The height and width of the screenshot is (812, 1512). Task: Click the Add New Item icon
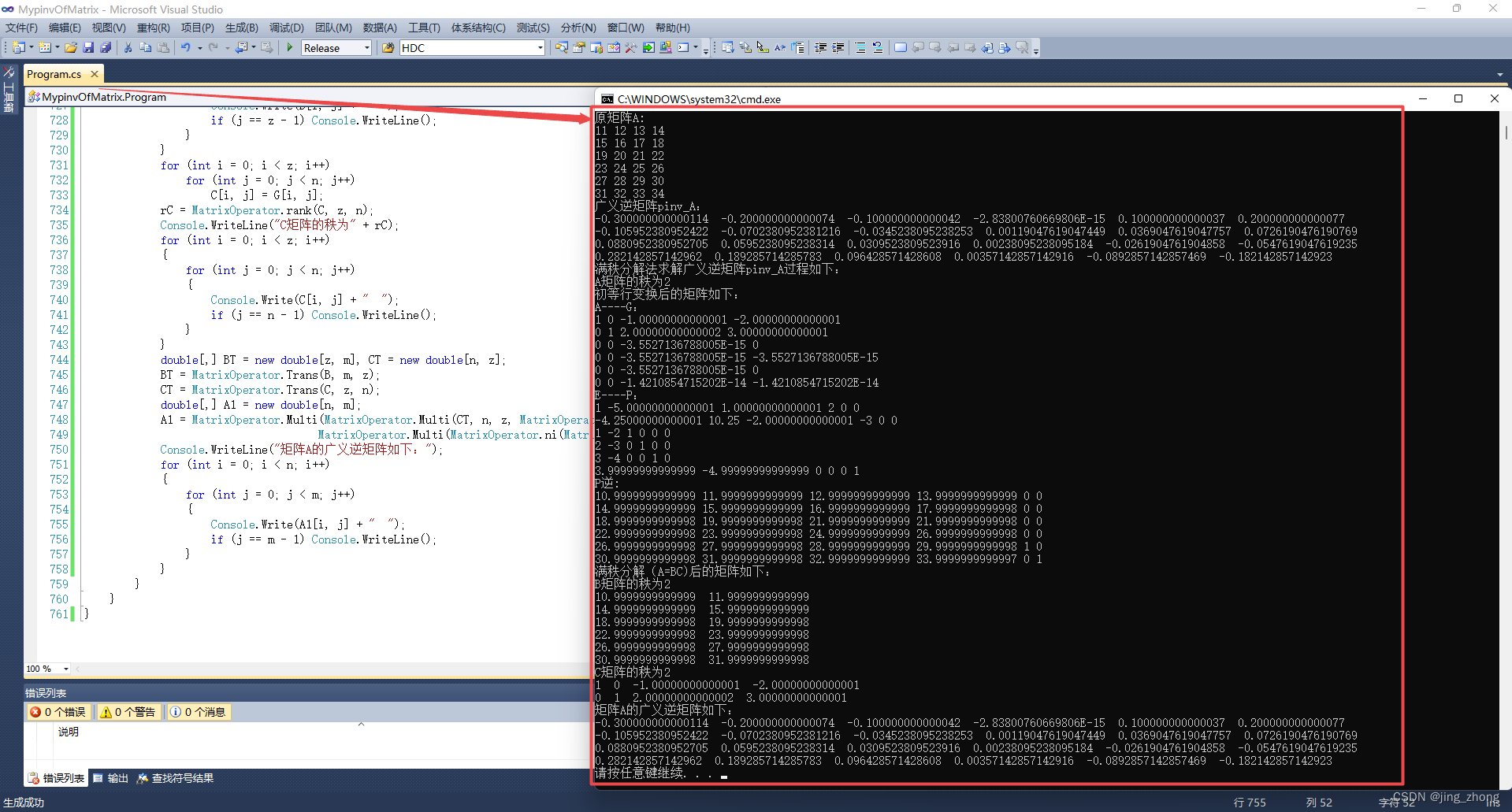tap(45, 48)
